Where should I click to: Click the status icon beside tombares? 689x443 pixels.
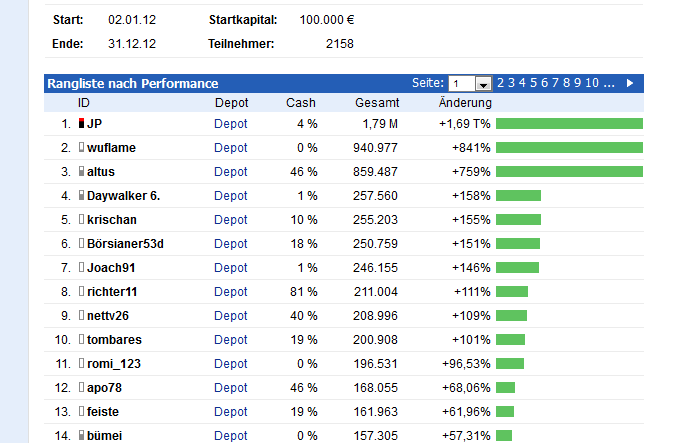tap(82, 340)
